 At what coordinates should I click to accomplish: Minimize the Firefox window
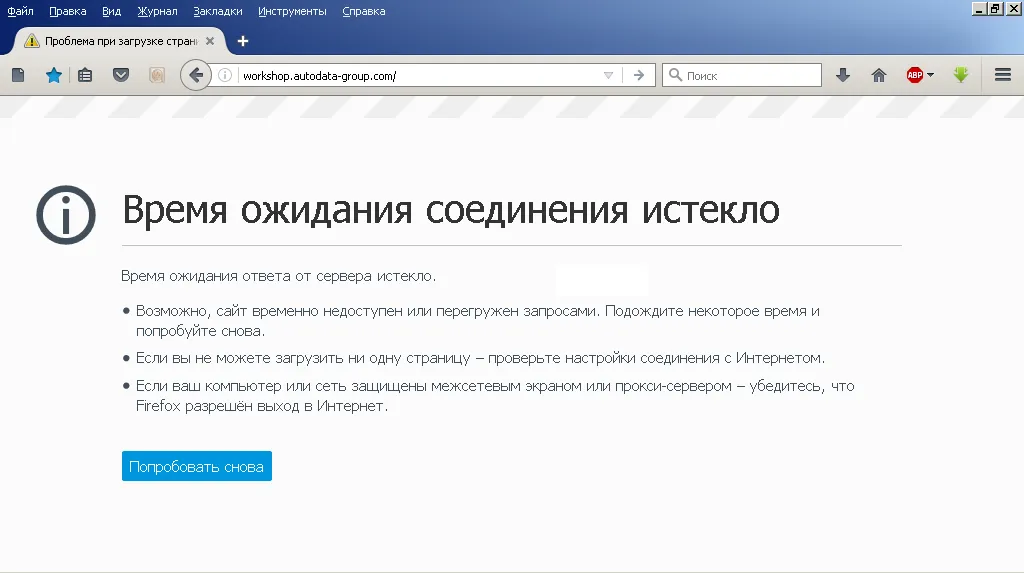tap(978, 8)
